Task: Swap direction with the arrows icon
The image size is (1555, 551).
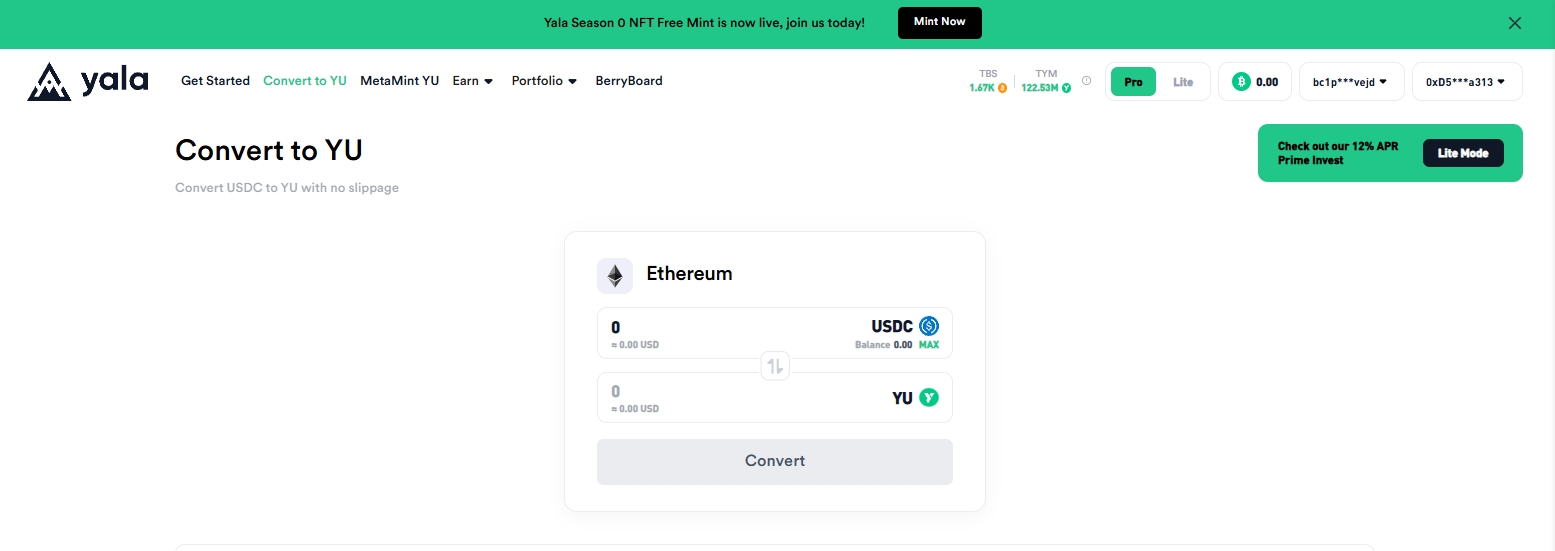Action: click(x=775, y=366)
